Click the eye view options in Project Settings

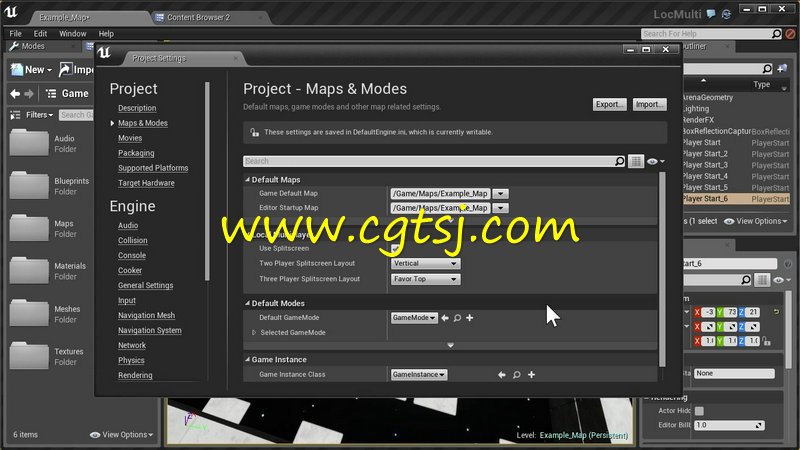point(656,161)
